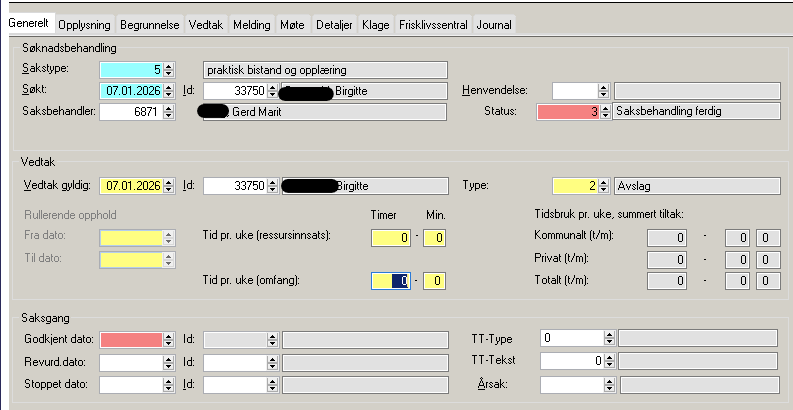Click the Stoppet dato input field
This screenshot has width=793, height=410.
tap(130, 384)
